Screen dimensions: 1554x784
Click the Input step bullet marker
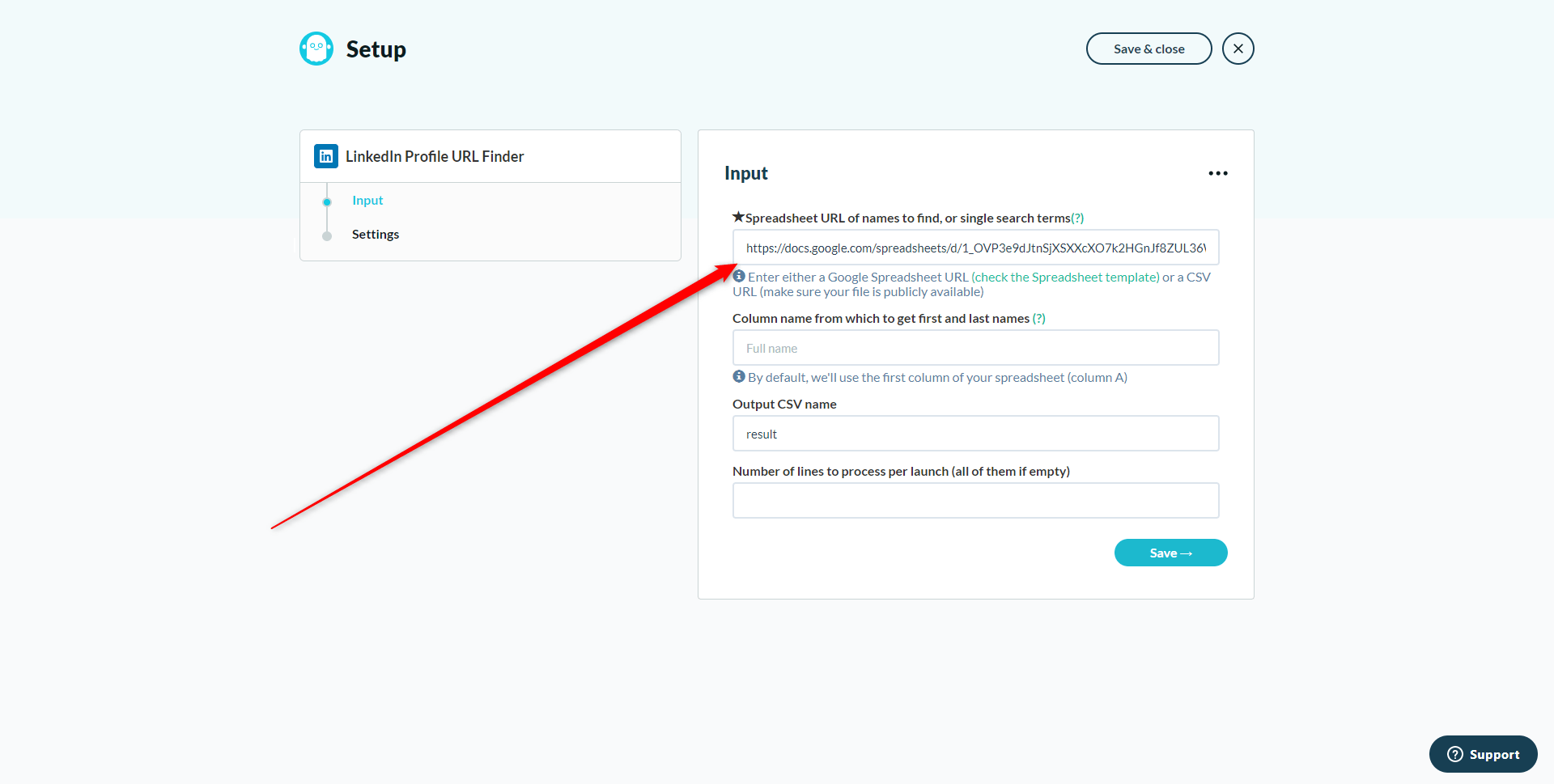tap(327, 201)
